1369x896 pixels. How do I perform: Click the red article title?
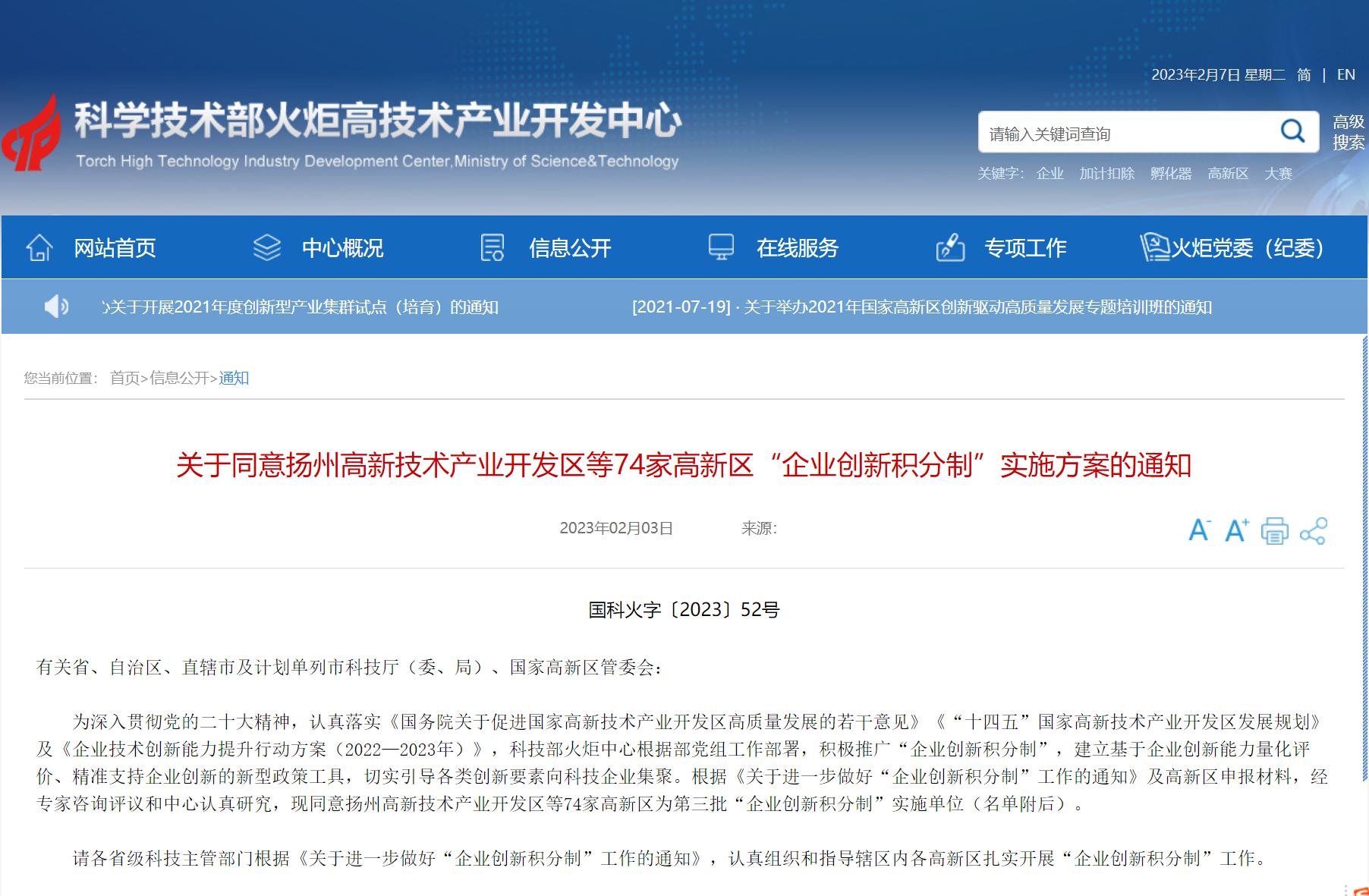[684, 465]
